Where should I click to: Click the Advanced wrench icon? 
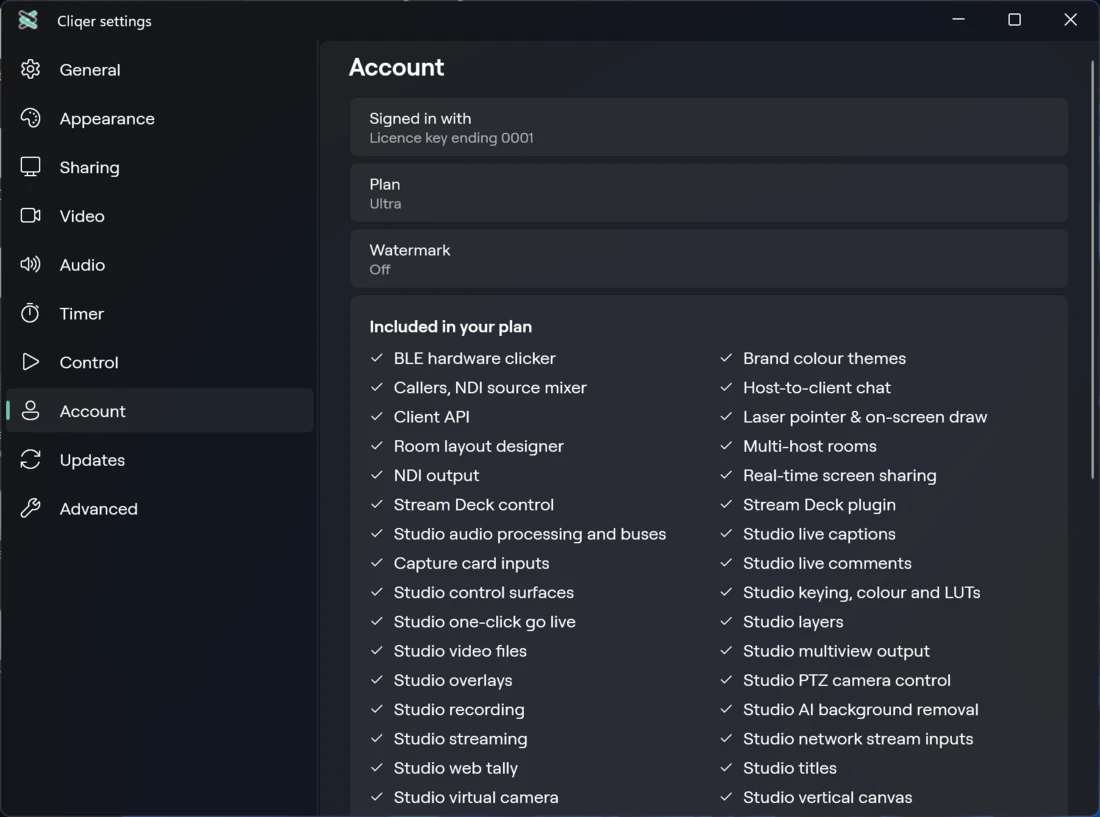(x=30, y=508)
